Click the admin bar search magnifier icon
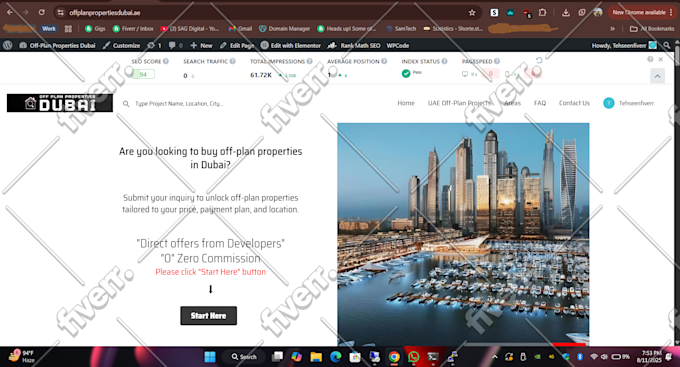Image resolution: width=680 pixels, height=367 pixels. pyautogui.click(x=667, y=45)
